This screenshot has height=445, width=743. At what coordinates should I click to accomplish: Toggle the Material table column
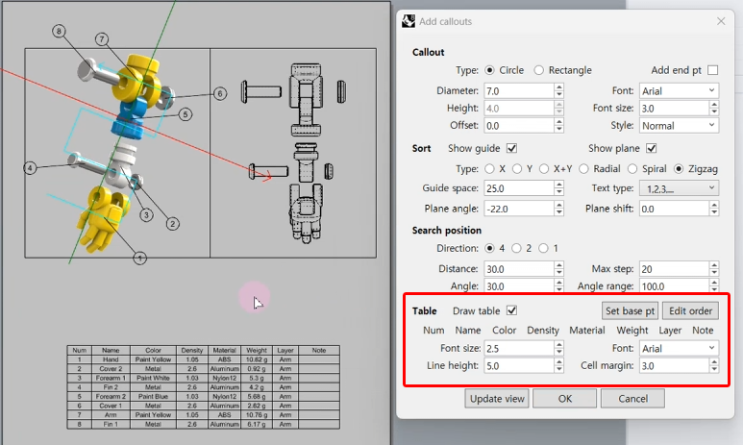(x=587, y=330)
